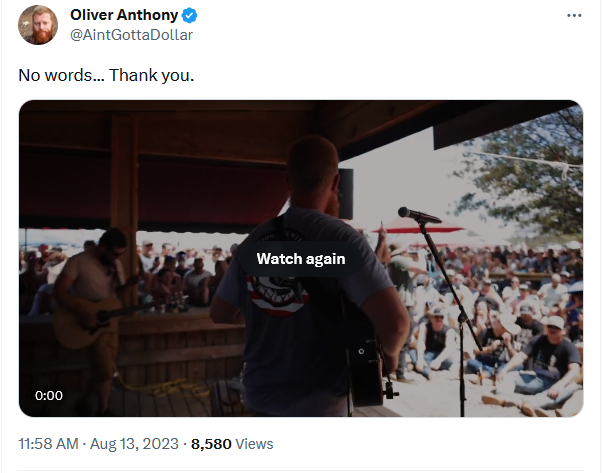602x473 pixels.
Task: Open Oliver Anthony's profile avatar
Action: point(38,25)
